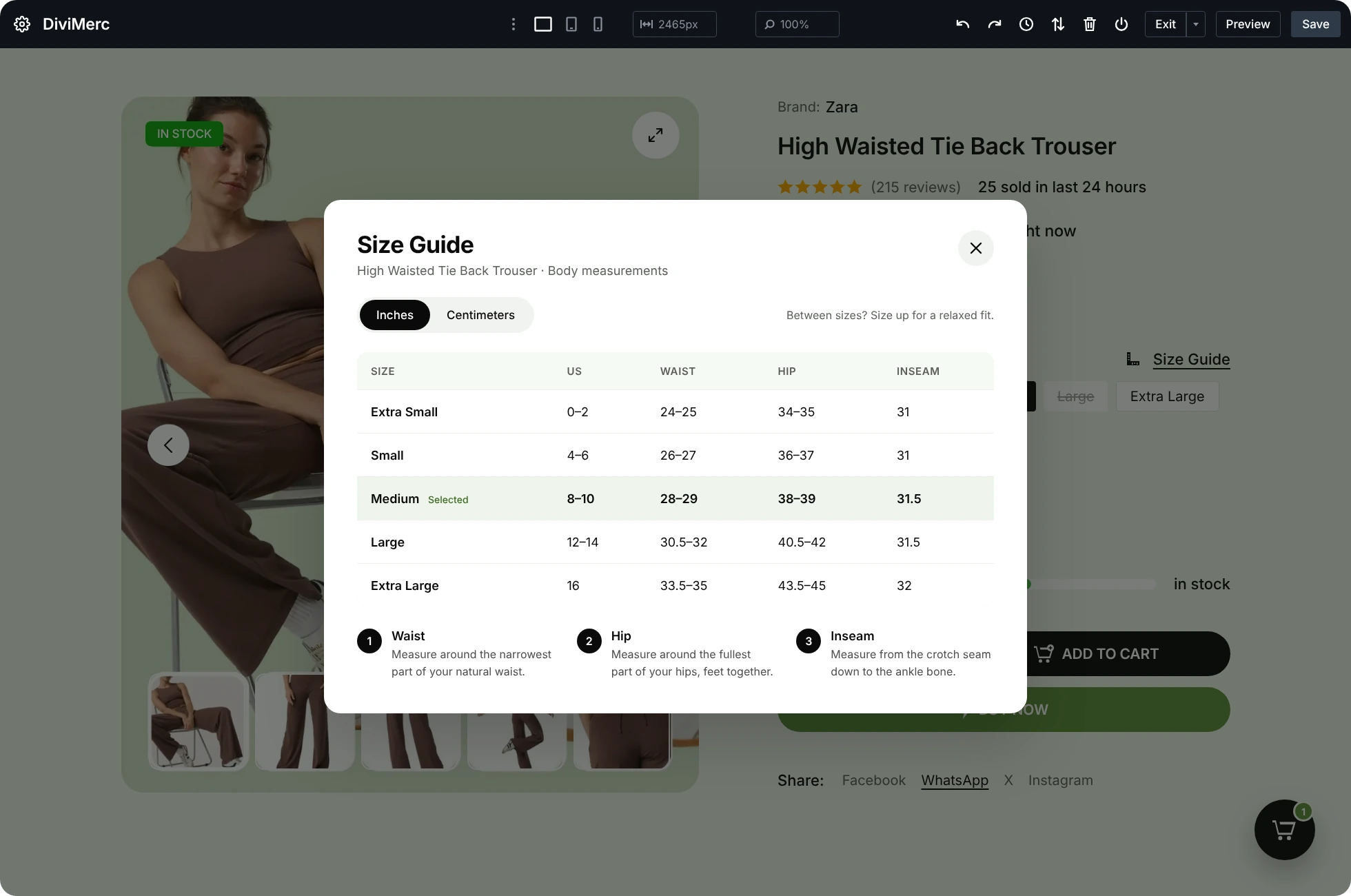This screenshot has height=896, width=1351.
Task: Select the Inches unit toggle
Action: click(395, 315)
